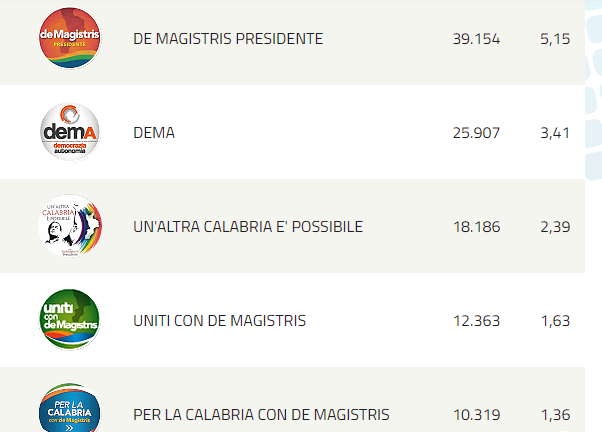Click the percentage value 3,41
The height and width of the screenshot is (432, 602).
tap(555, 133)
